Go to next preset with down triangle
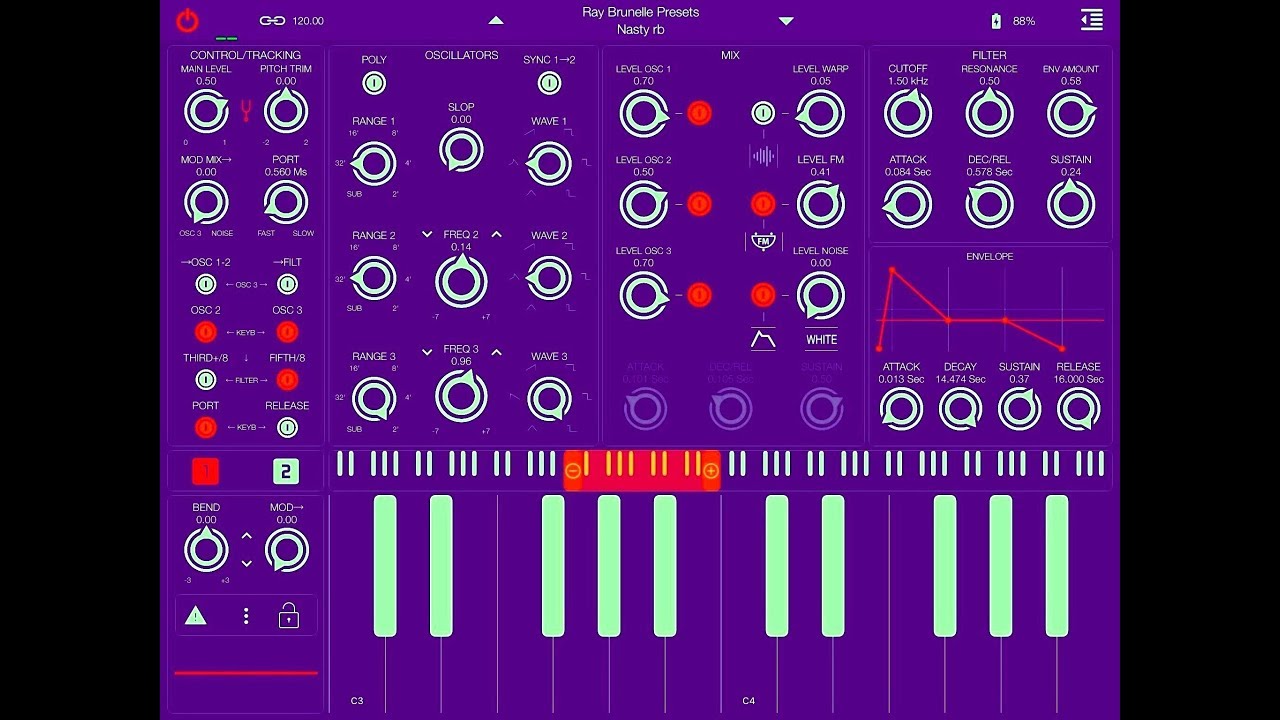This screenshot has height=720, width=1280. click(x=786, y=21)
